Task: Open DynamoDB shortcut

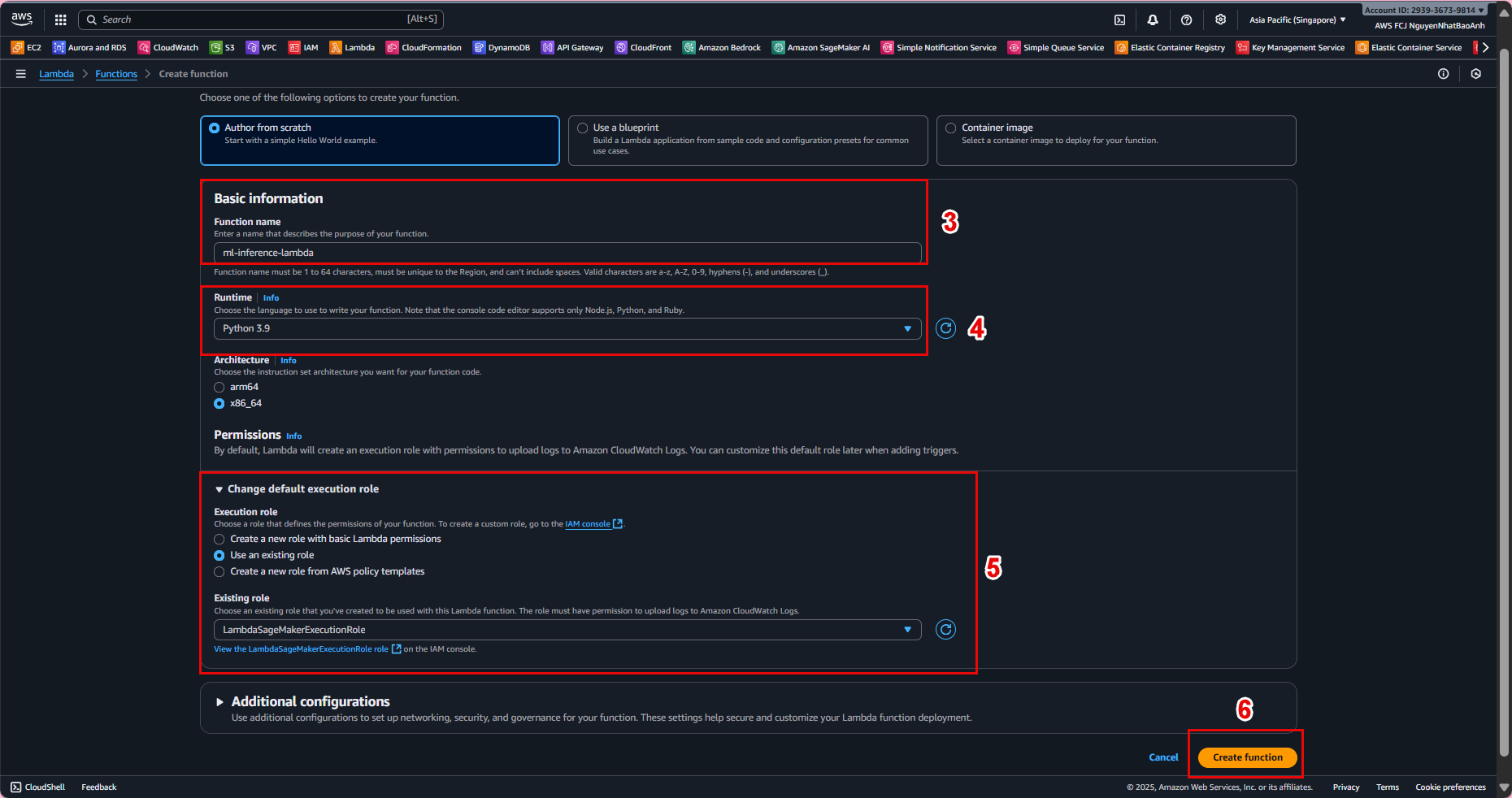Action: [x=502, y=48]
